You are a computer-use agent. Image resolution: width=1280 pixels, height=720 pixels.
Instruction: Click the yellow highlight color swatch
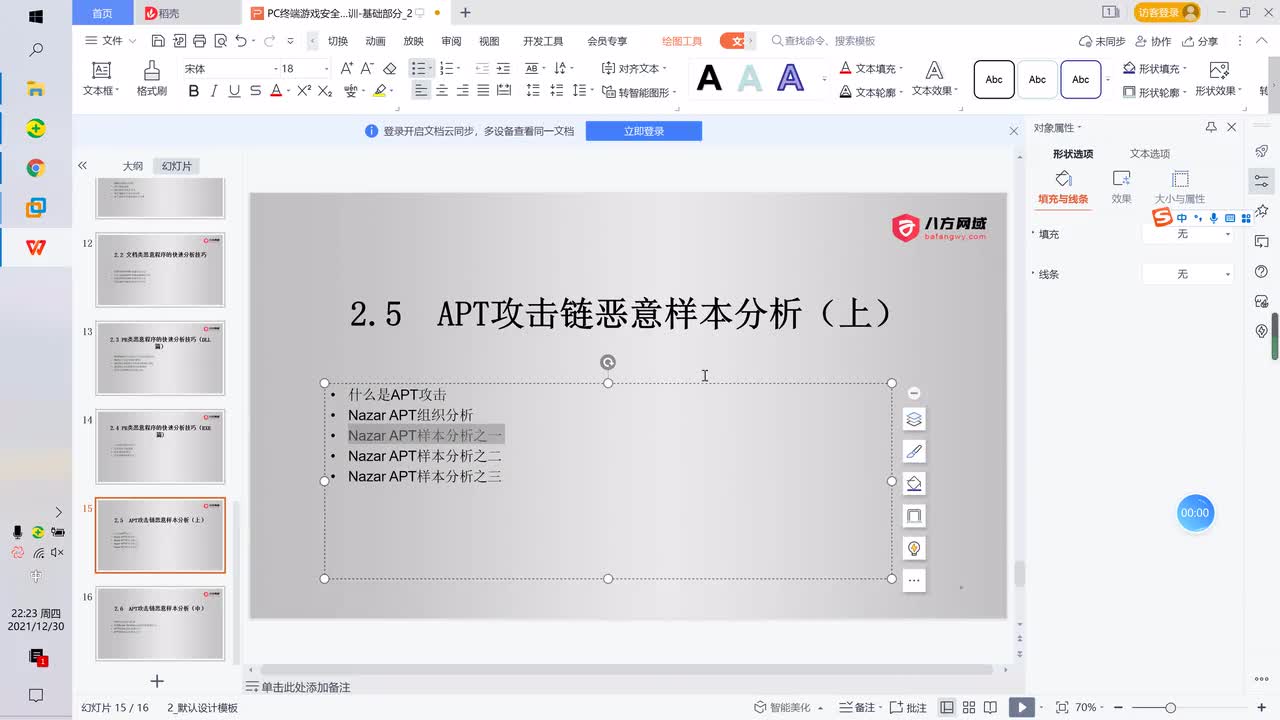tap(379, 90)
